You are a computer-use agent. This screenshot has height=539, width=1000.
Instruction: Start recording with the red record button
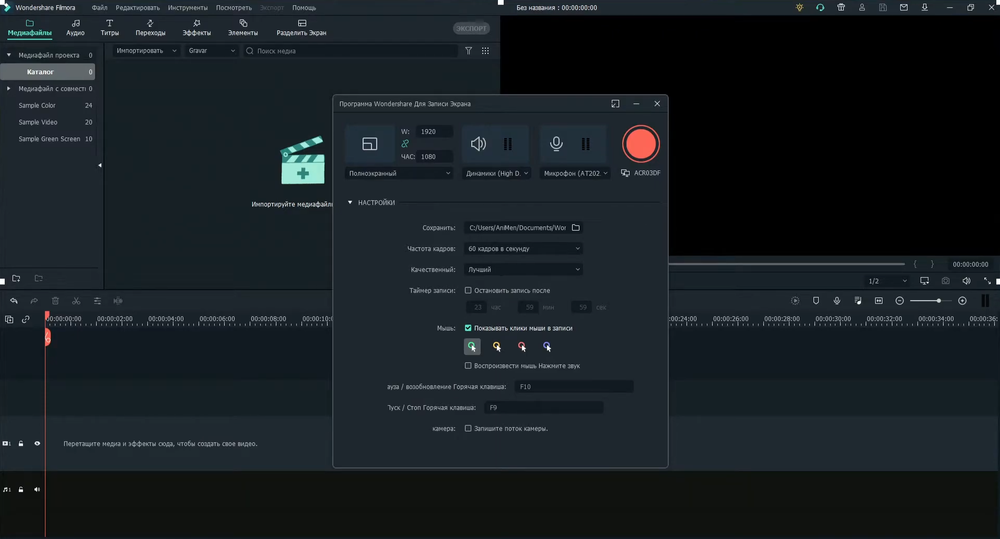click(640, 144)
